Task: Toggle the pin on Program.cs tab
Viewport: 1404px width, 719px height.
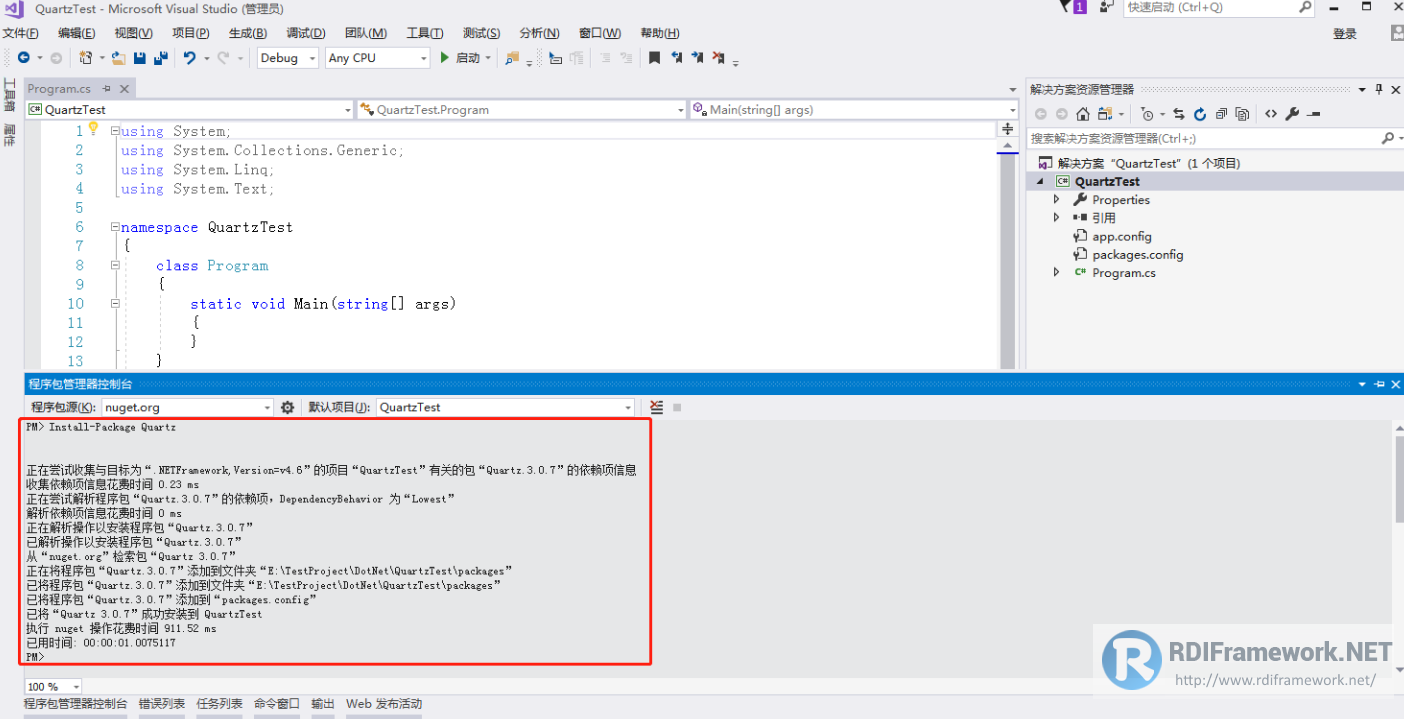Action: pyautogui.click(x=107, y=89)
